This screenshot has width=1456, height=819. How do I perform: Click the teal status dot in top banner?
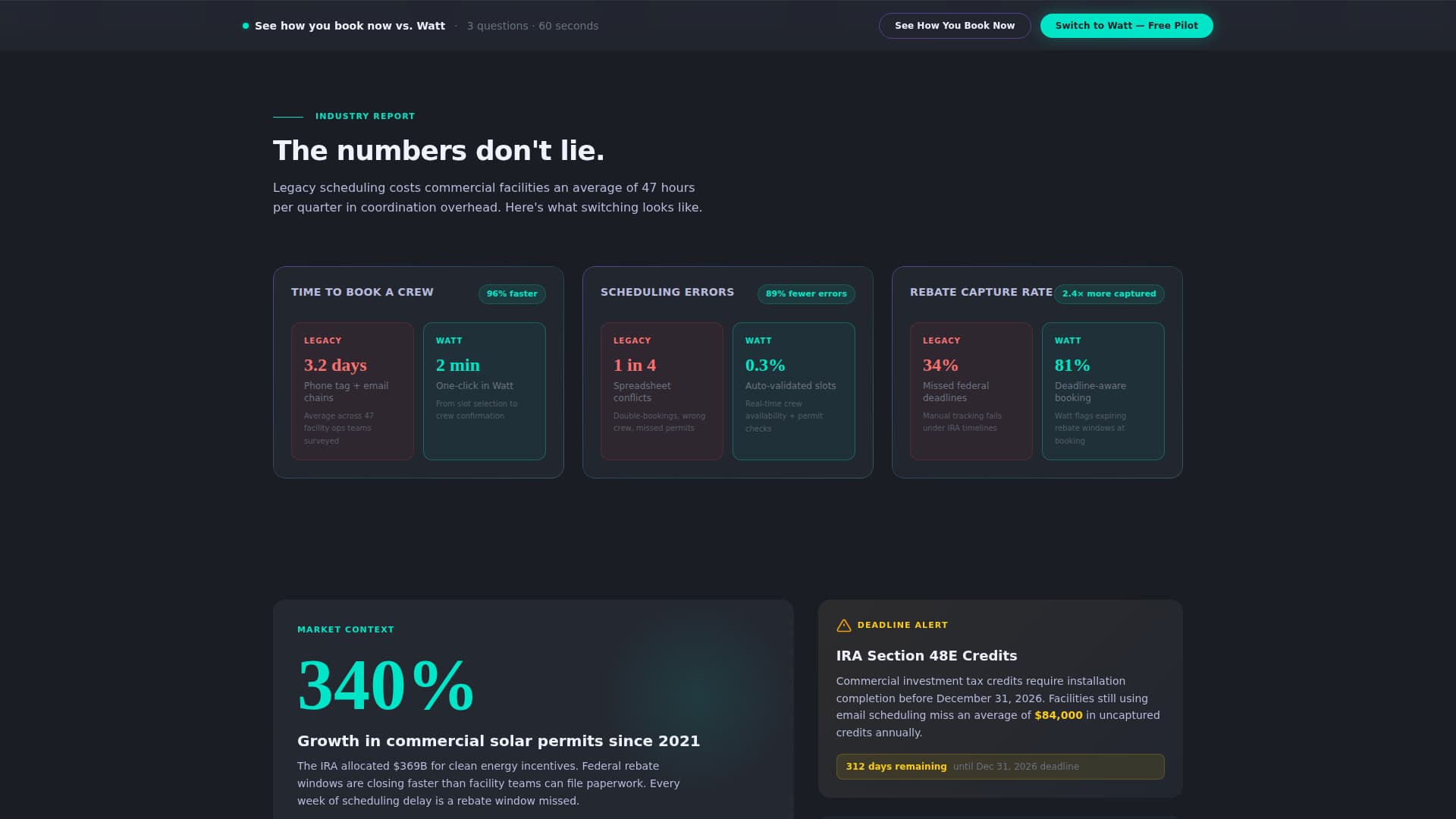coord(246,26)
